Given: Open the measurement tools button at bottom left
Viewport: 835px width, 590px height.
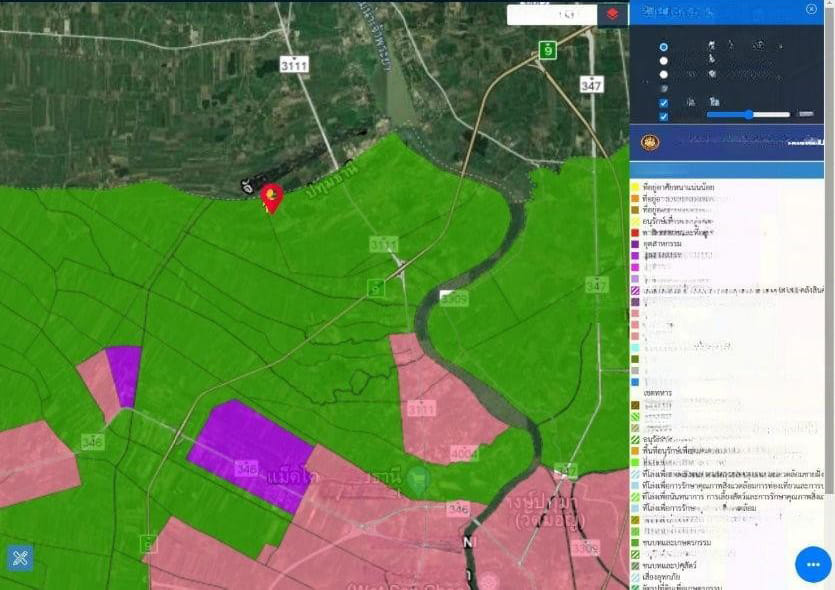Looking at the screenshot, I should (19, 557).
